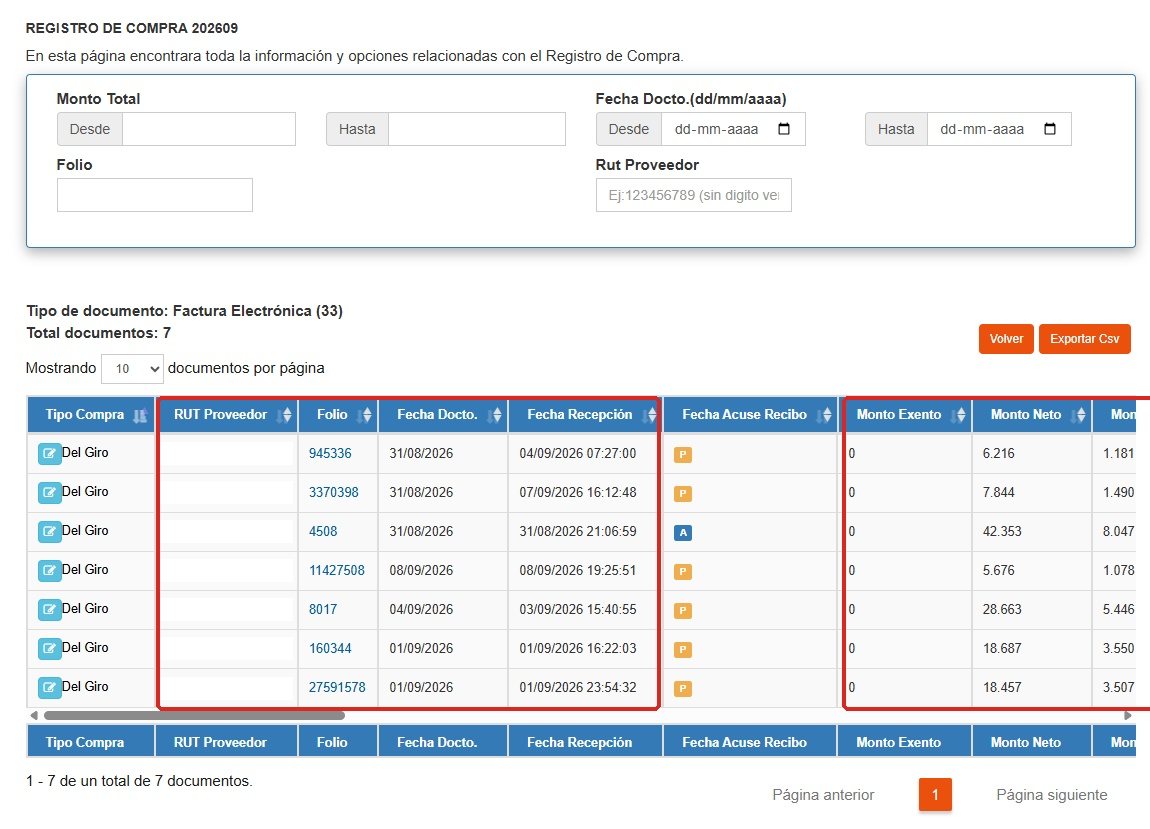Click the P status badge for folio 27591578
This screenshot has width=1150, height=829.
coord(683,688)
